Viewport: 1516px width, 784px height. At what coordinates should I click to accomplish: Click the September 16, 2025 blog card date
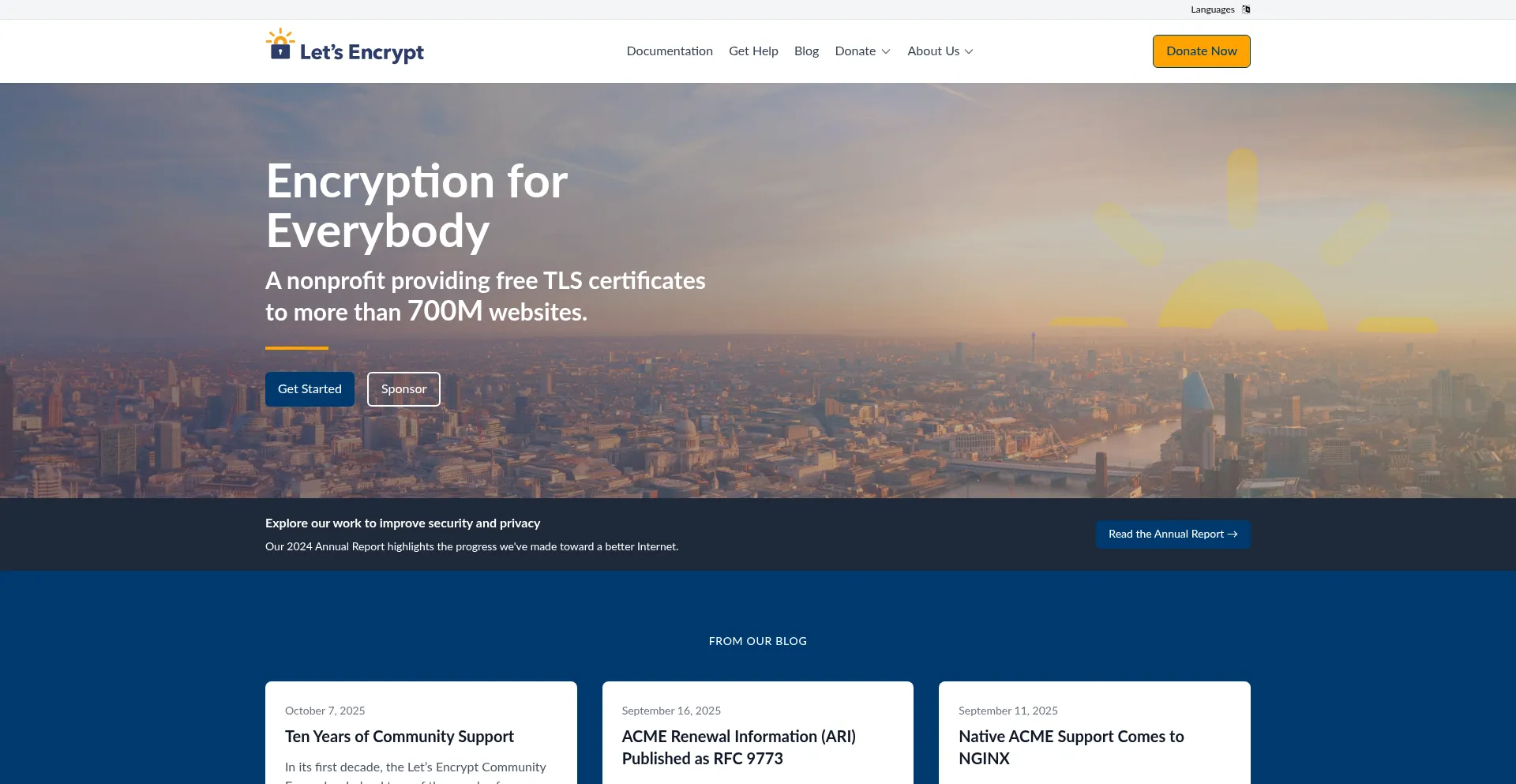coord(671,711)
